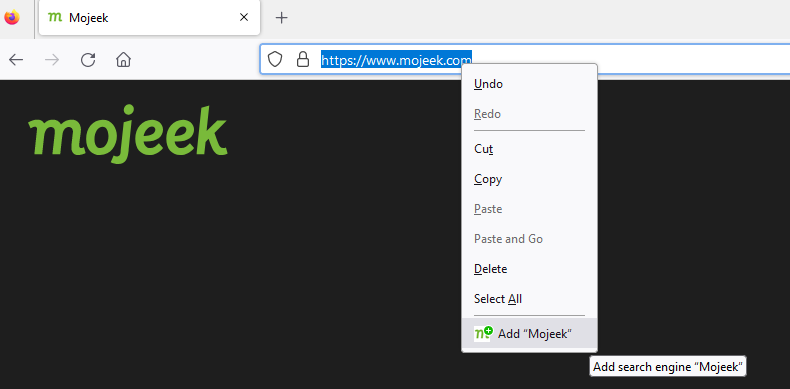
Task: Choose Delete from context menu
Action: (x=529, y=269)
